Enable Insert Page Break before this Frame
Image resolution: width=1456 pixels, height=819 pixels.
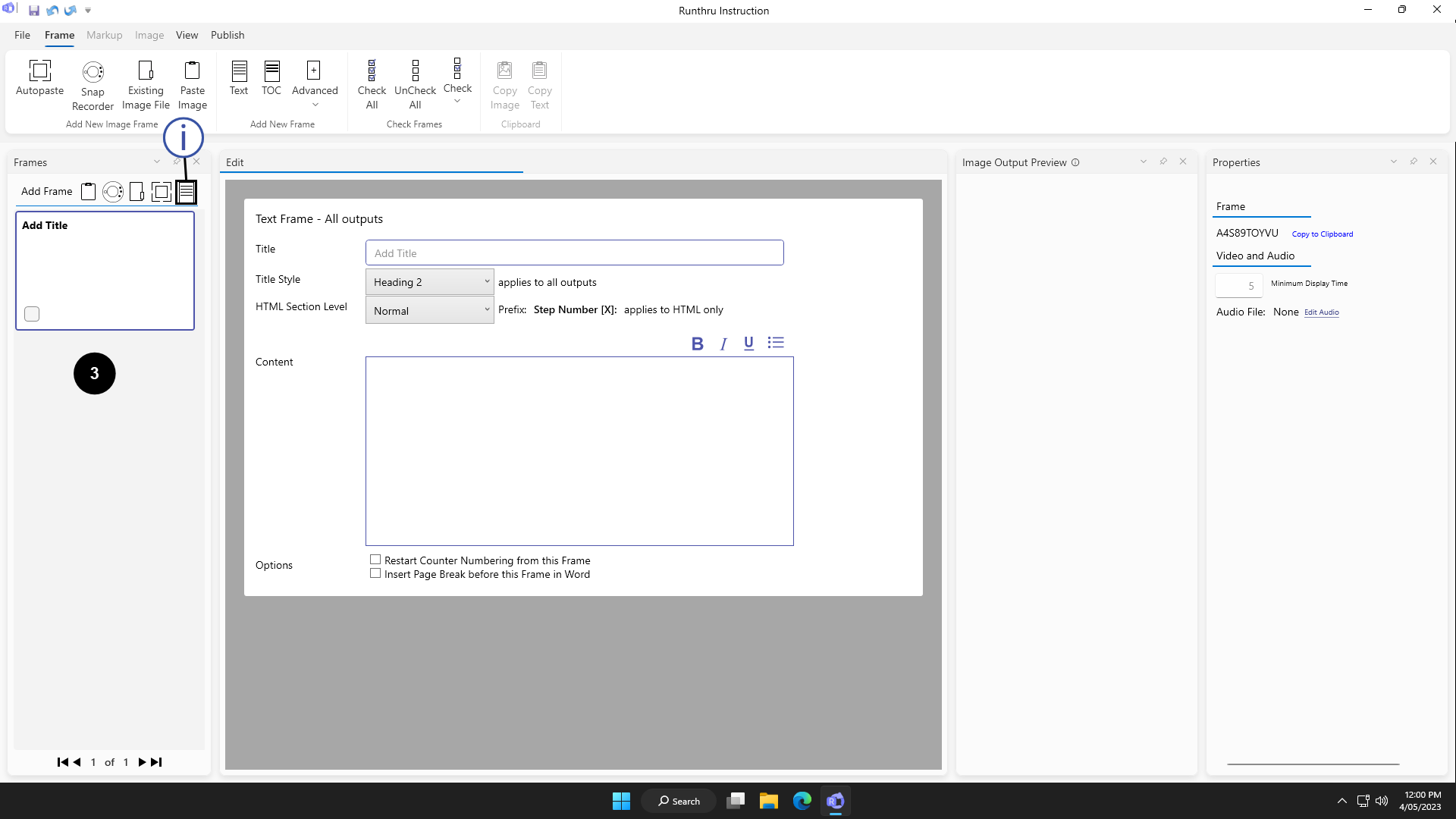375,574
